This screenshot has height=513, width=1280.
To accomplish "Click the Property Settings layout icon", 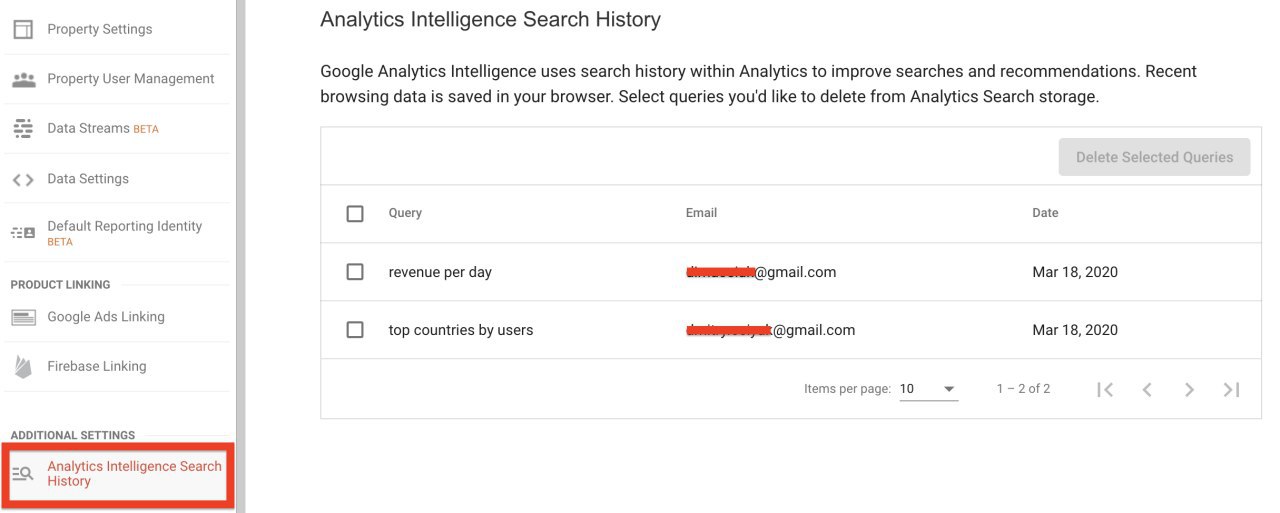I will tap(22, 29).
